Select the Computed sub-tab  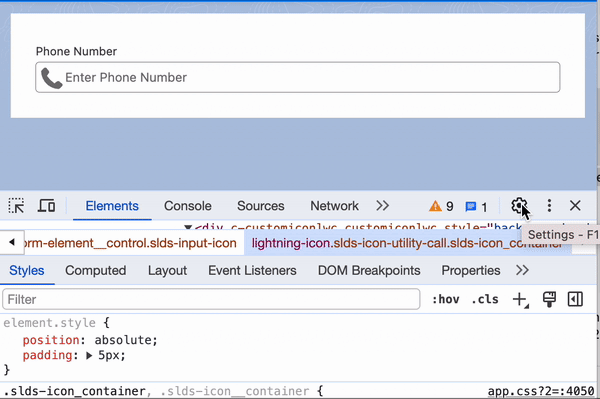(x=96, y=270)
